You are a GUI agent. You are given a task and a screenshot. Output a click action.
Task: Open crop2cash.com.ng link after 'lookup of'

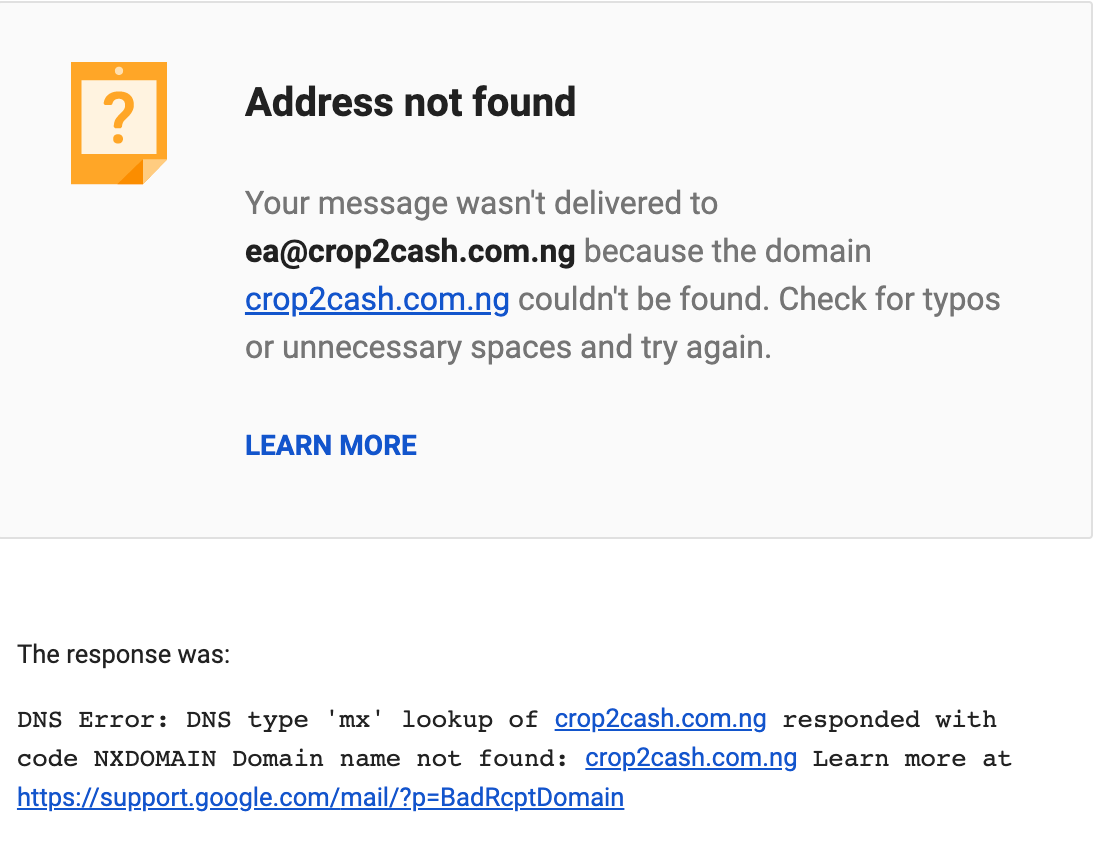click(661, 719)
